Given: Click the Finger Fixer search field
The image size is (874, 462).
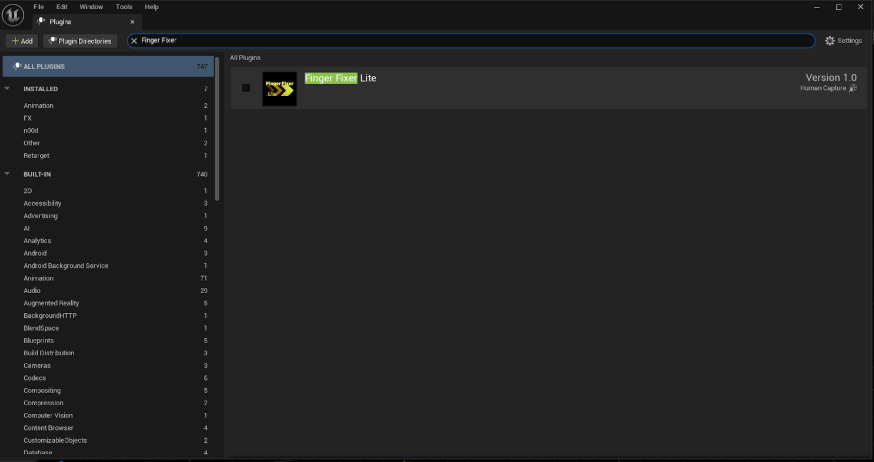Looking at the screenshot, I should [x=471, y=41].
